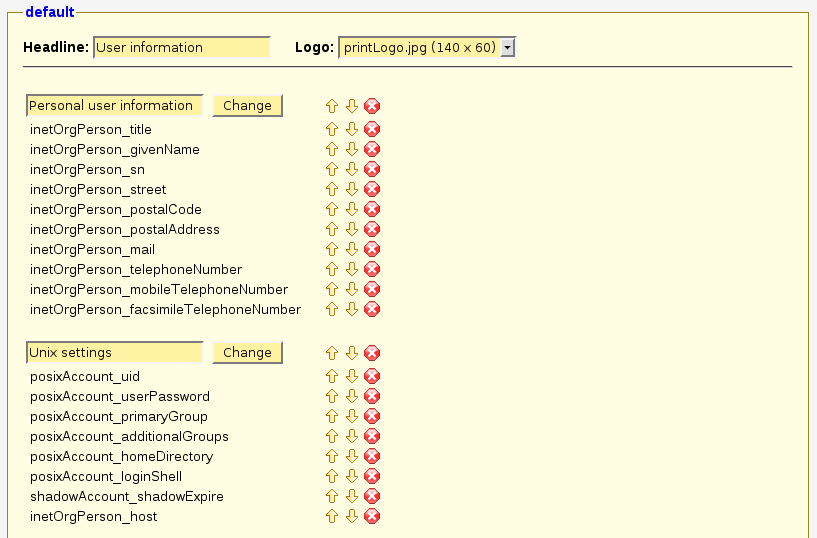This screenshot has width=817, height=538.
Task: Move posixAccount_uid up one position
Action: point(332,376)
